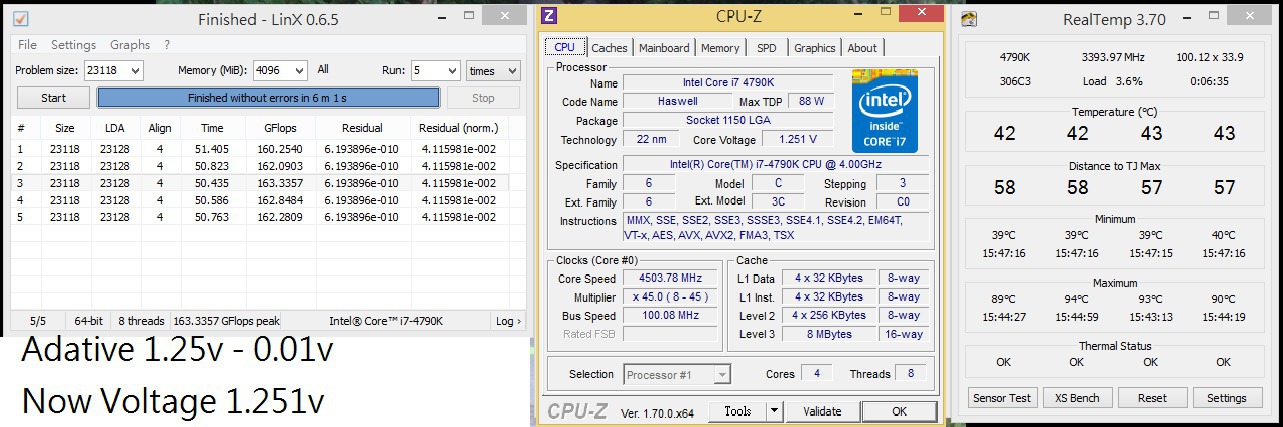Screen dimensions: 1283x427
Task: Switch to the About tab in CPU-Z
Action: [862, 48]
